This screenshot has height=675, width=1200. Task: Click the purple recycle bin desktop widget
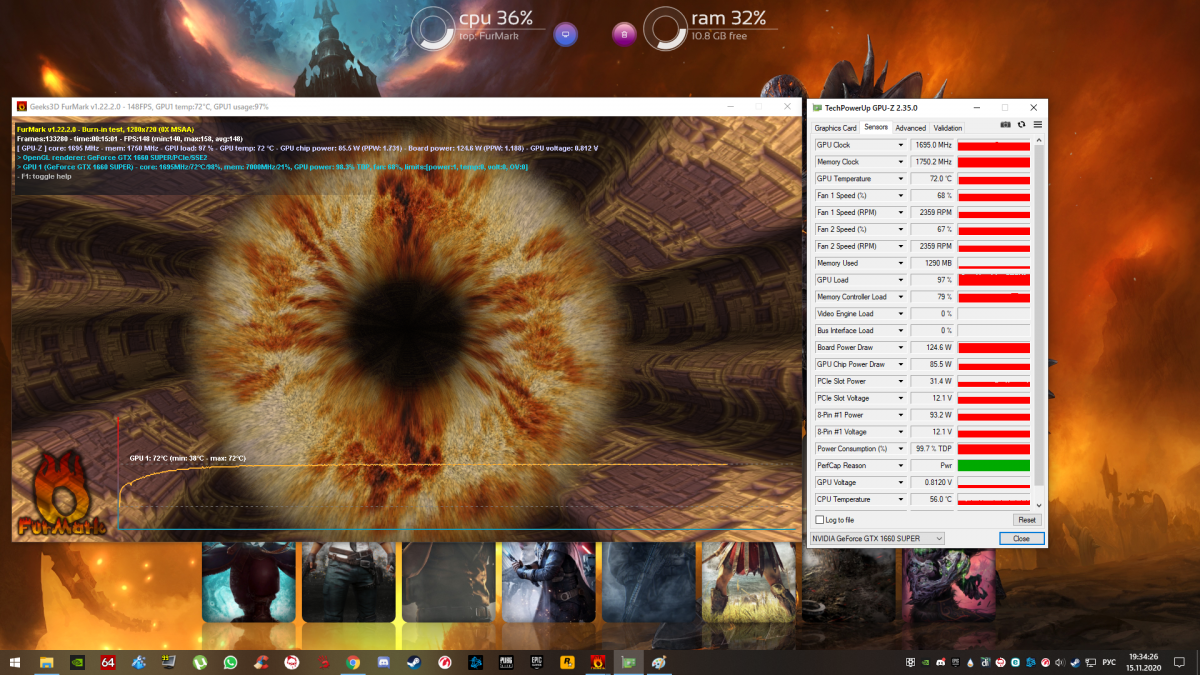coord(624,35)
